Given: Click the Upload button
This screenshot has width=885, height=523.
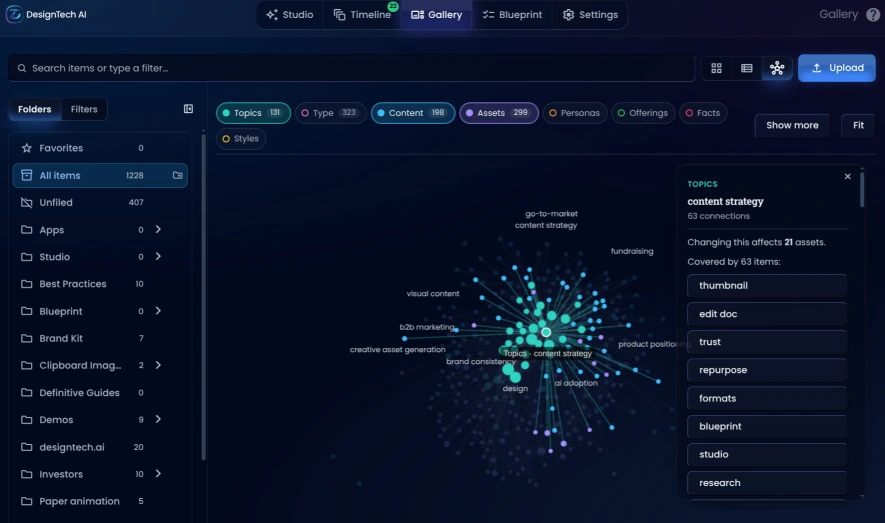Looking at the screenshot, I should [836, 68].
